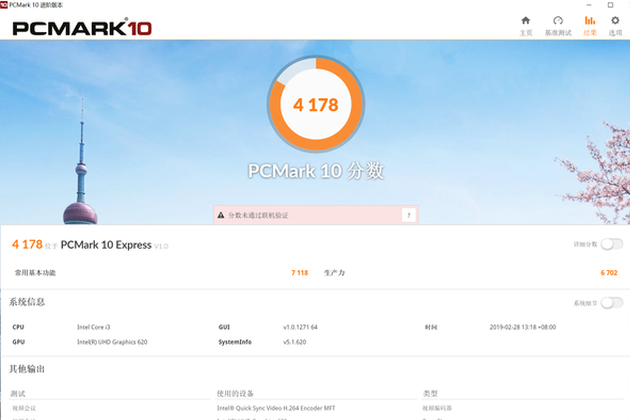Click the PCMark 10 window title bar icon

coord(4,5)
